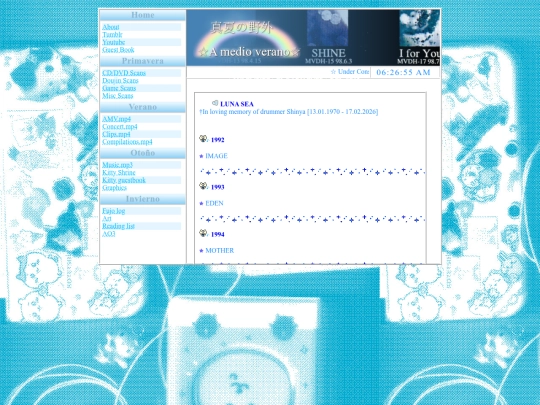Select the MOTHER album entry
The image size is (540, 405).
click(x=219, y=250)
